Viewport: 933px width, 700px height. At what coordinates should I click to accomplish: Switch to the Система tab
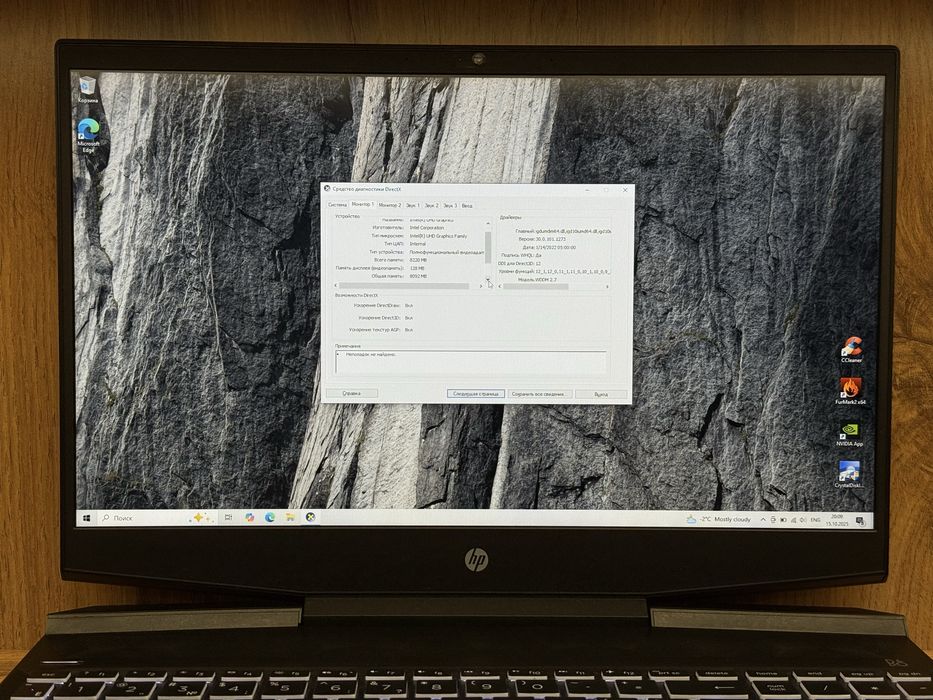(337, 205)
